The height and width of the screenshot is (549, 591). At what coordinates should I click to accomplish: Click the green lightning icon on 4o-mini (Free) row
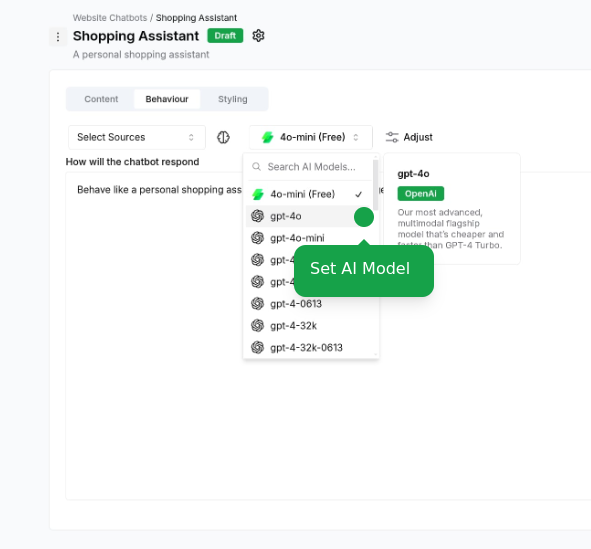pyautogui.click(x=258, y=194)
